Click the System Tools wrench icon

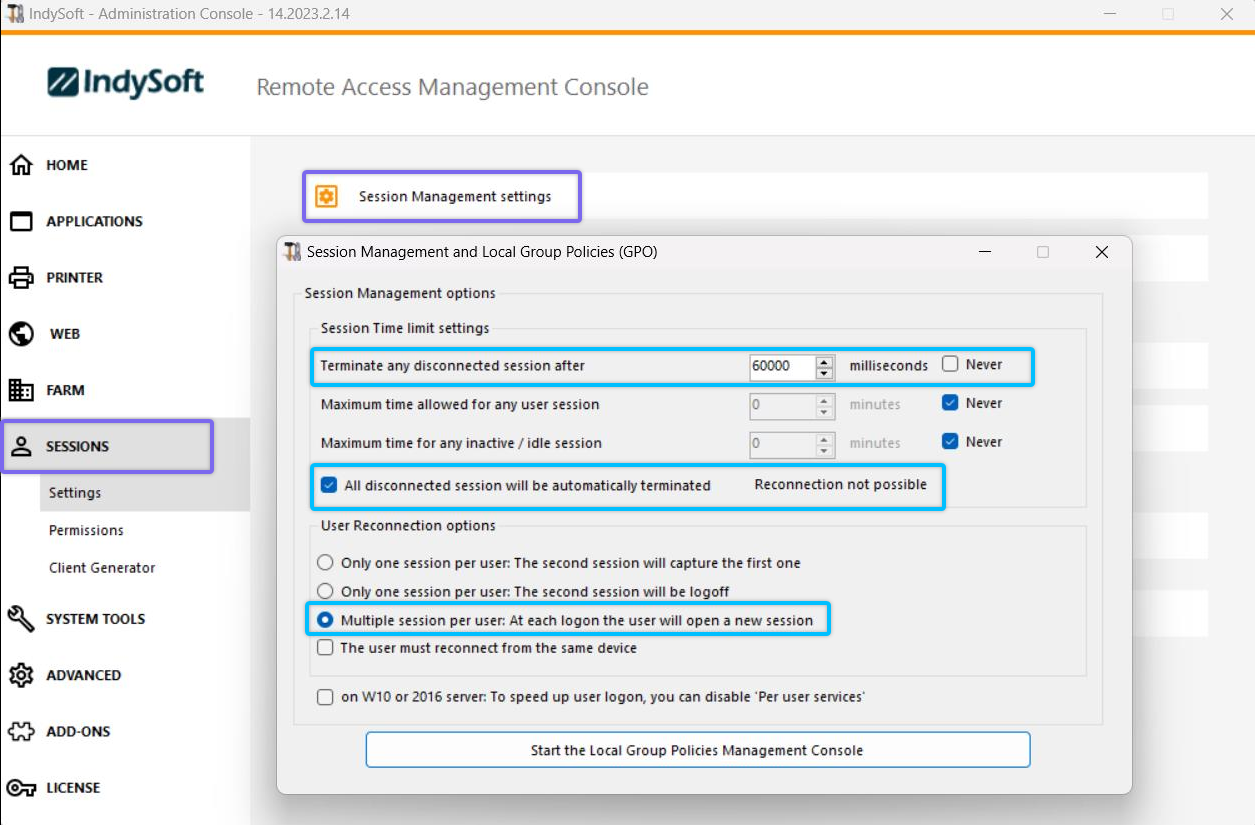(x=21, y=619)
